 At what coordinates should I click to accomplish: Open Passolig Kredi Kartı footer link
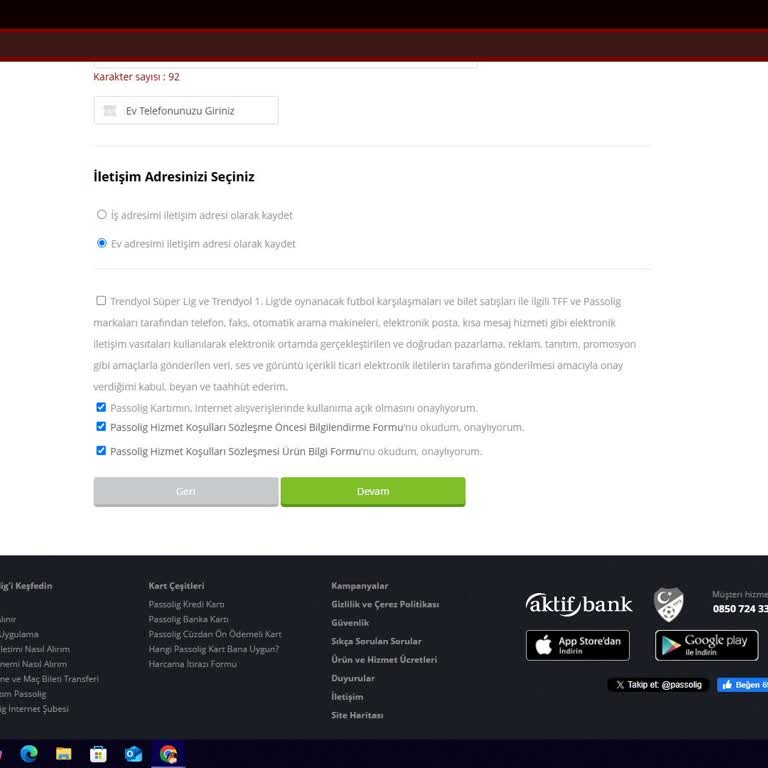186,604
